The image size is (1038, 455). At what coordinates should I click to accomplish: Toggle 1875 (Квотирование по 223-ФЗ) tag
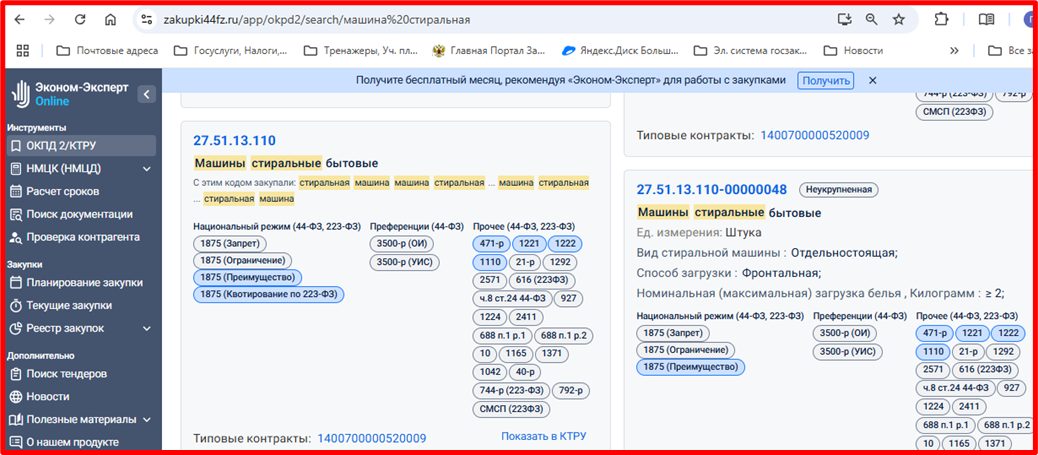point(268,294)
